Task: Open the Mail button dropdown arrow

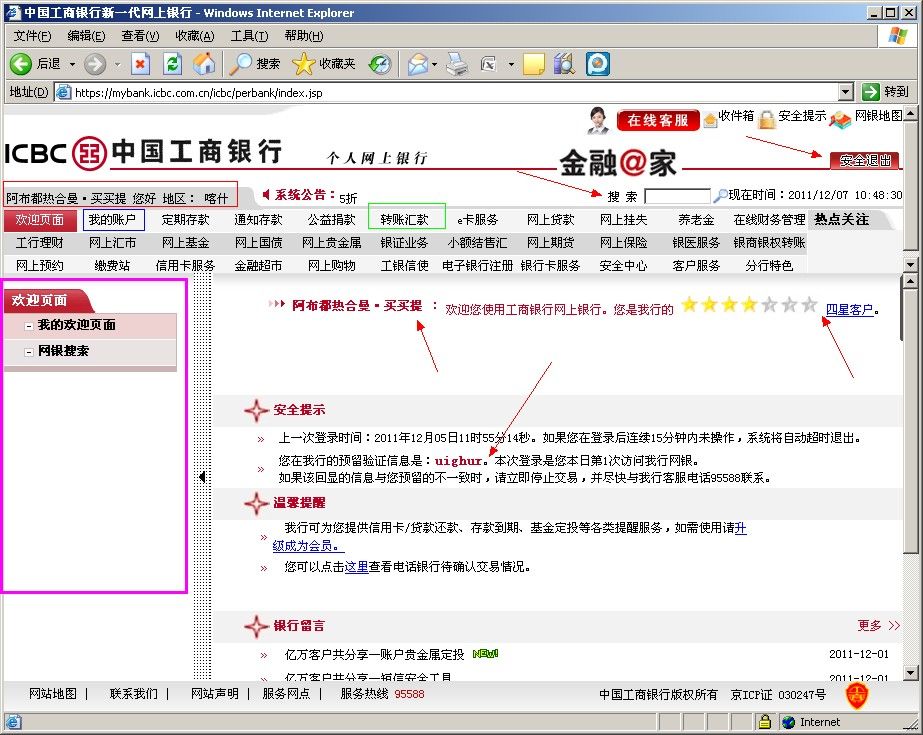Action: click(434, 64)
